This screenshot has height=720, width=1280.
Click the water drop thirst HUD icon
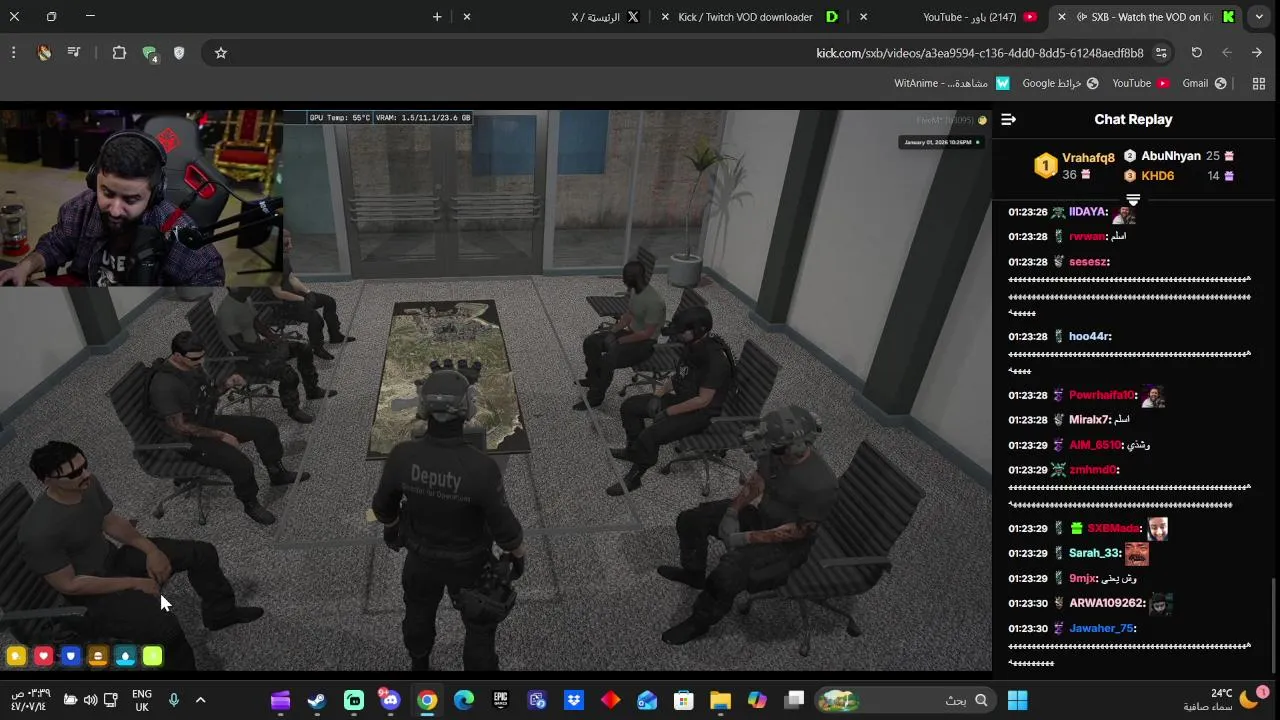[125, 656]
